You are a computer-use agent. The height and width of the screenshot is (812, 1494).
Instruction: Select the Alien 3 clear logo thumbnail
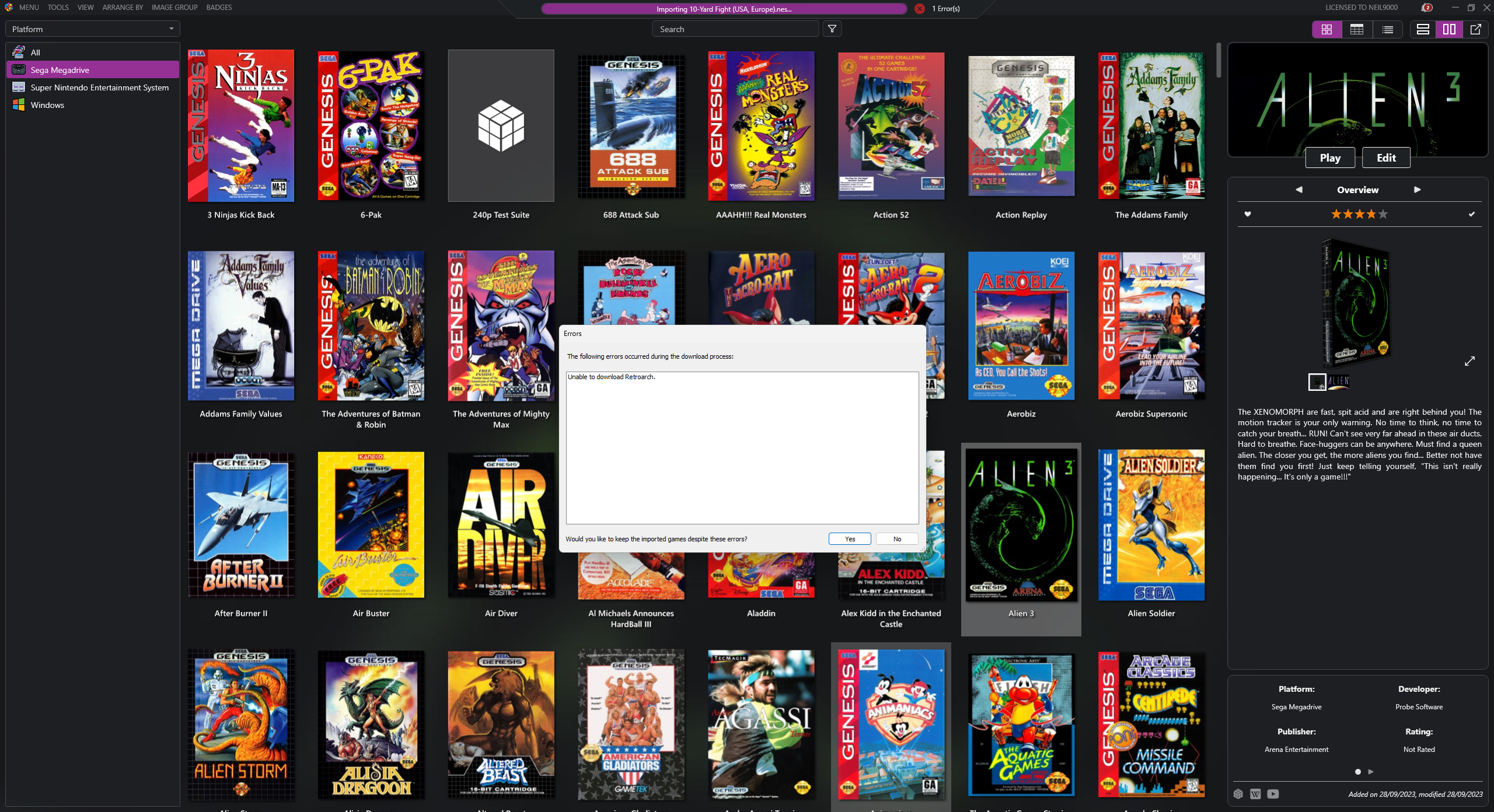(1339, 381)
